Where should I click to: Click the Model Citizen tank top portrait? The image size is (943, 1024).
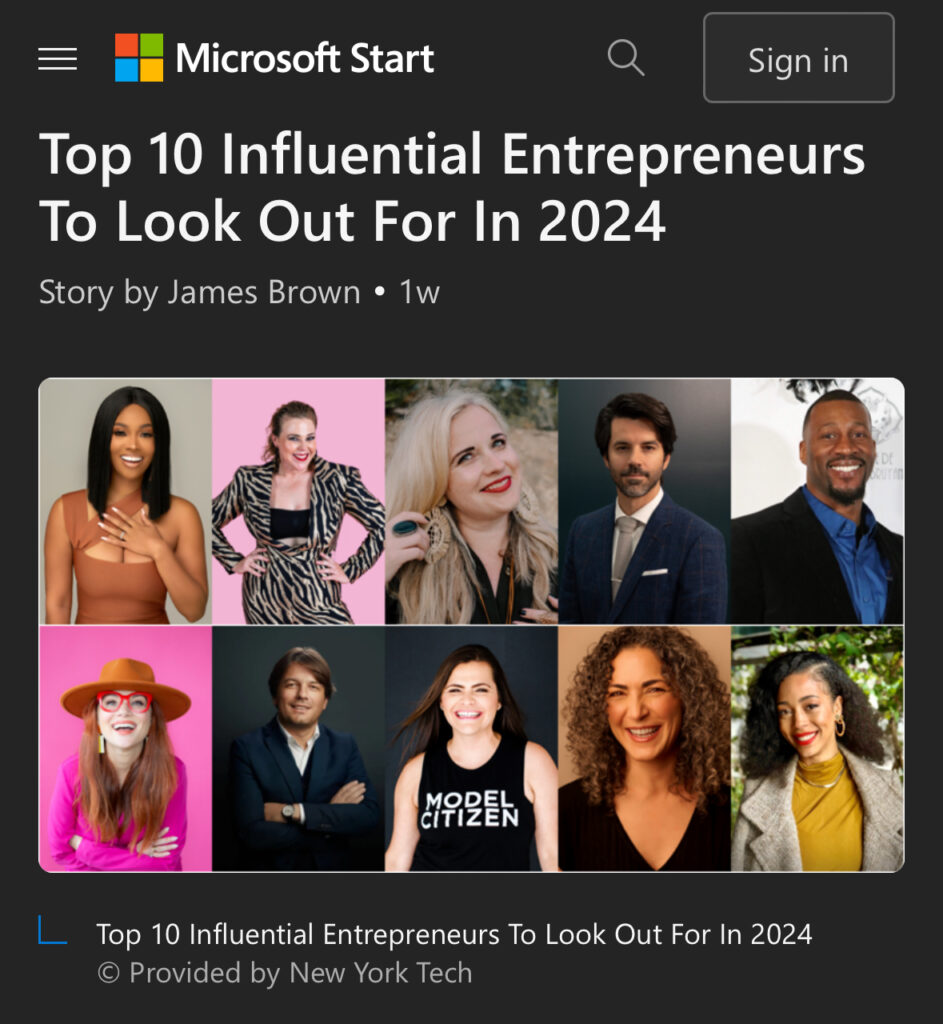pyautogui.click(x=471, y=749)
